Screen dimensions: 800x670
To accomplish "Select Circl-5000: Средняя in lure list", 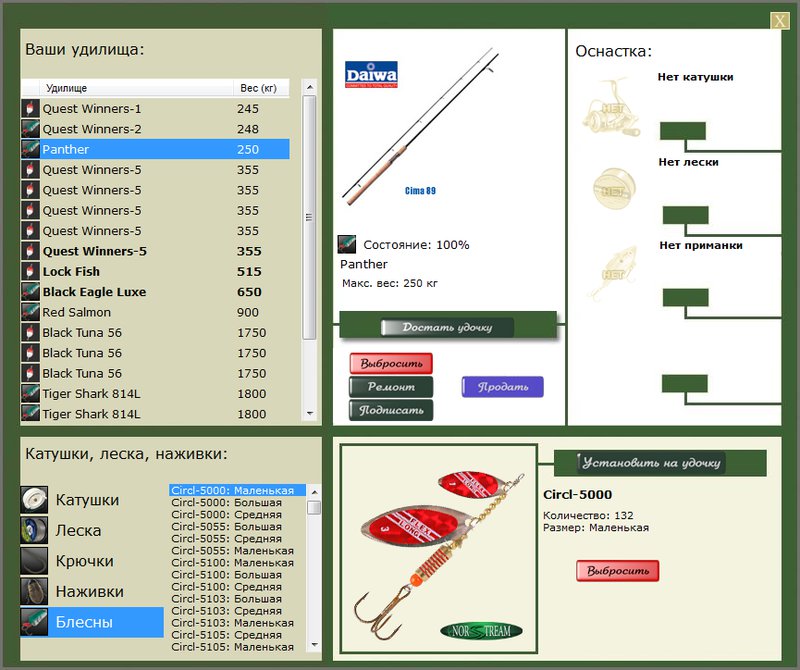I will (237, 514).
